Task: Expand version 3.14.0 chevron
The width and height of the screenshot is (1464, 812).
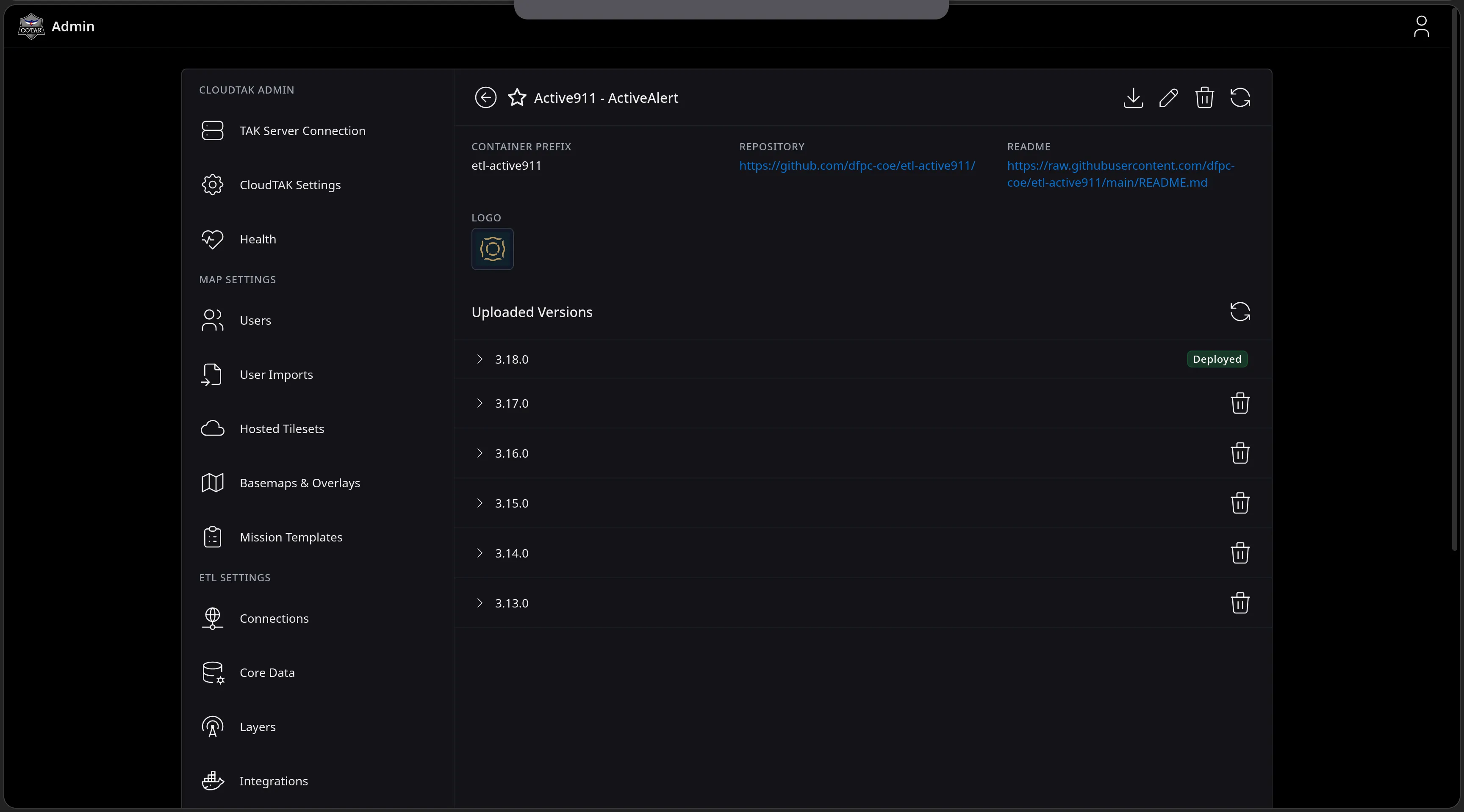Action: 480,553
